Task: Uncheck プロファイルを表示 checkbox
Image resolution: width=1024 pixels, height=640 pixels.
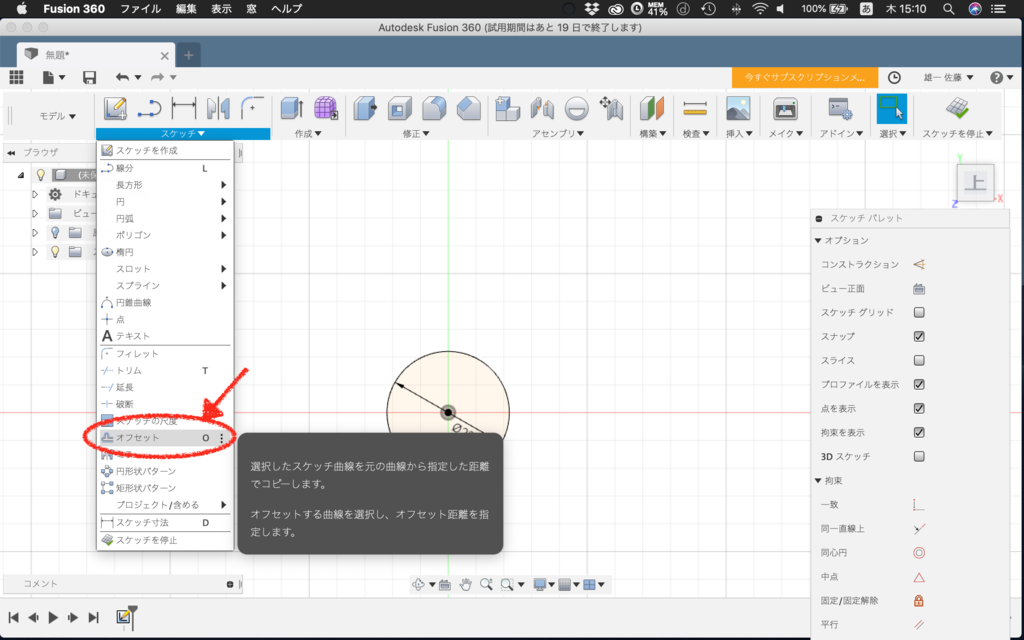Action: coord(919,385)
